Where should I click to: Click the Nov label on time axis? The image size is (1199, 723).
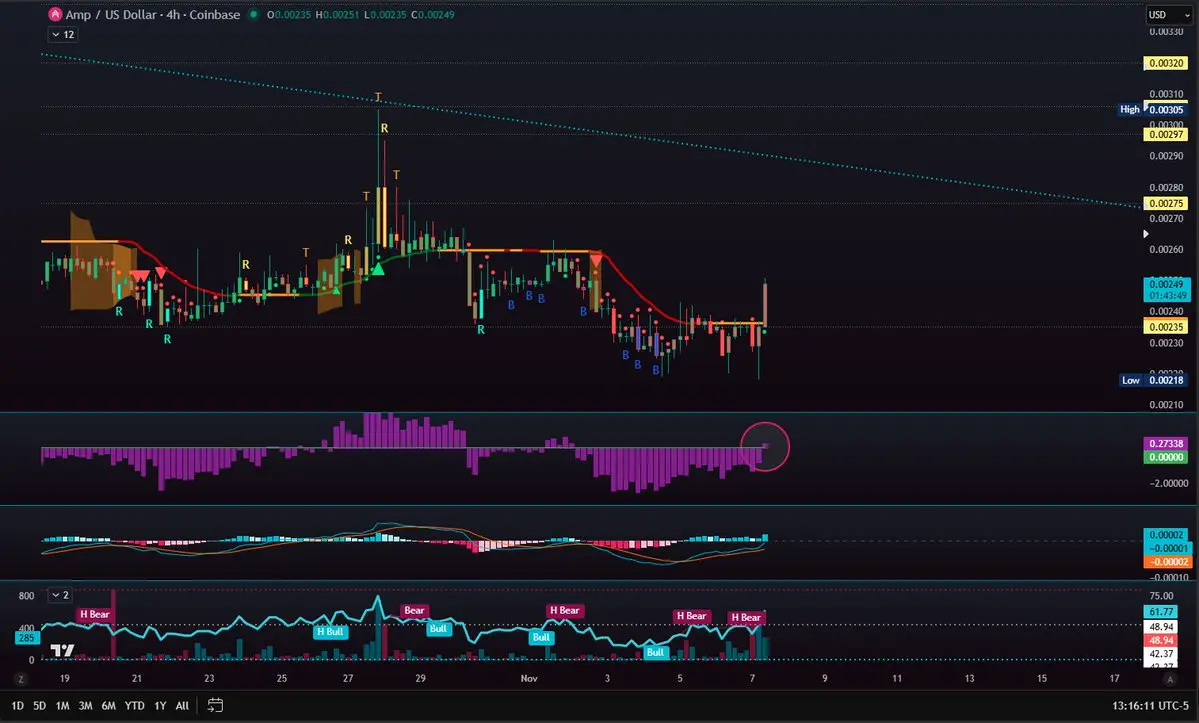[x=529, y=678]
